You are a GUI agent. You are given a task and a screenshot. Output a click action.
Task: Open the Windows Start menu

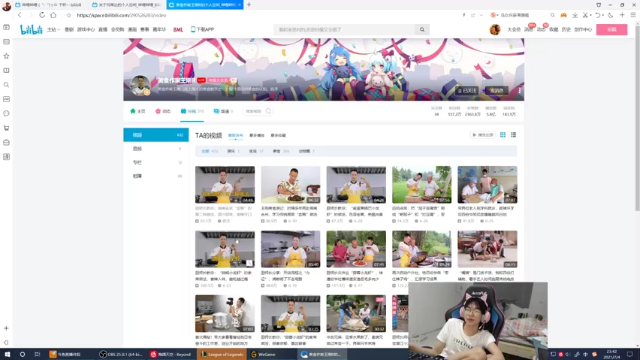pos(7,354)
